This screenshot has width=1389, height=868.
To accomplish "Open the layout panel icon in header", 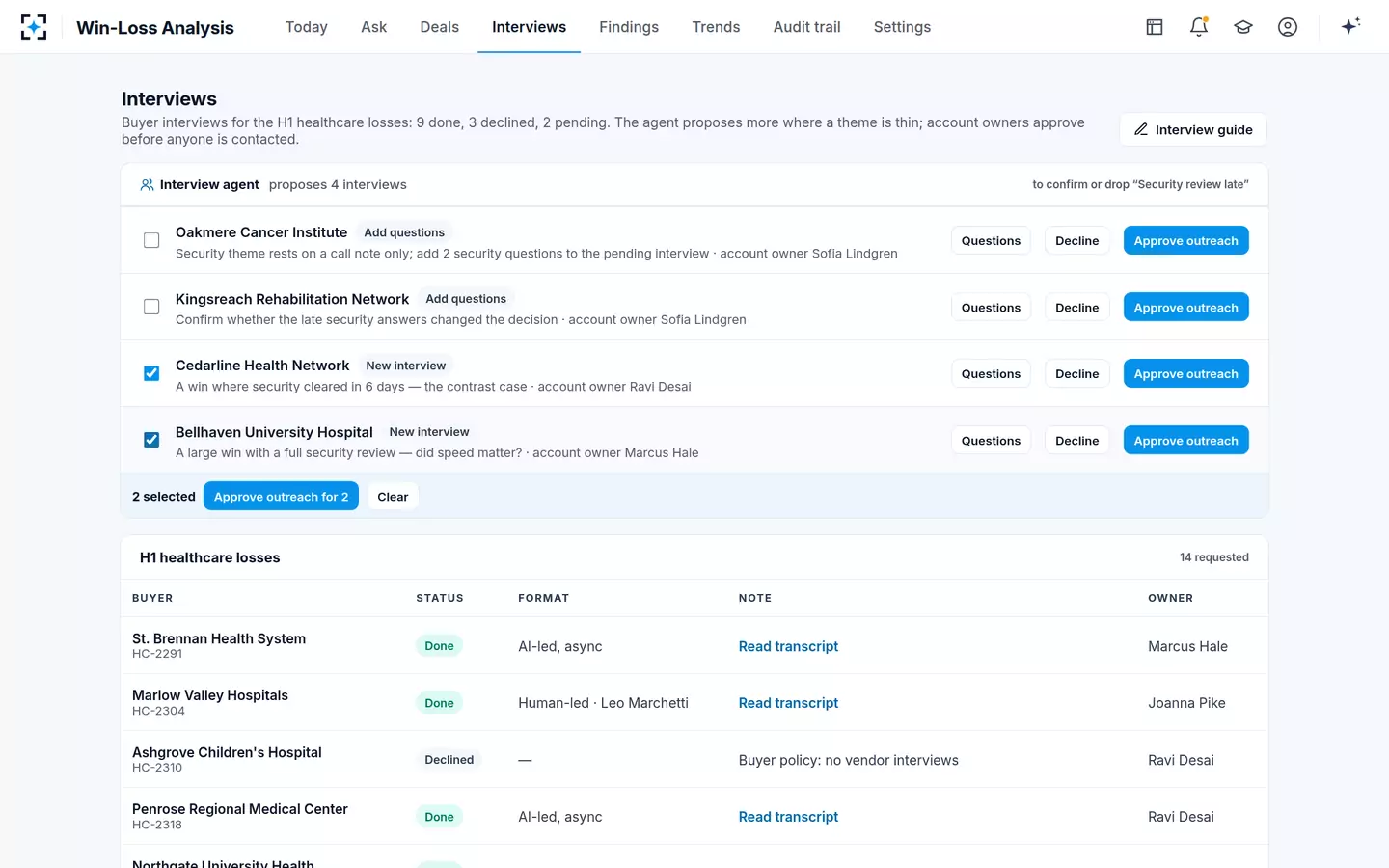I will pos(1155,27).
